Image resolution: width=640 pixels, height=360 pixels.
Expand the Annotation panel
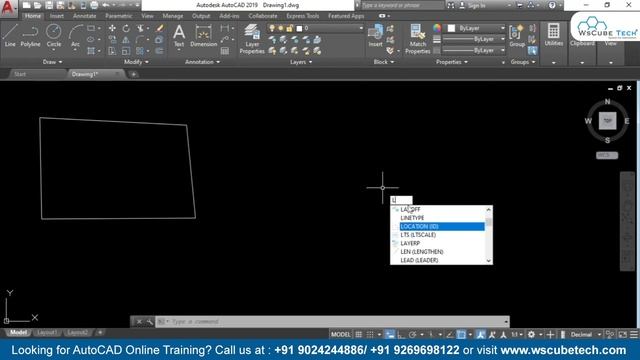pyautogui.click(x=202, y=62)
